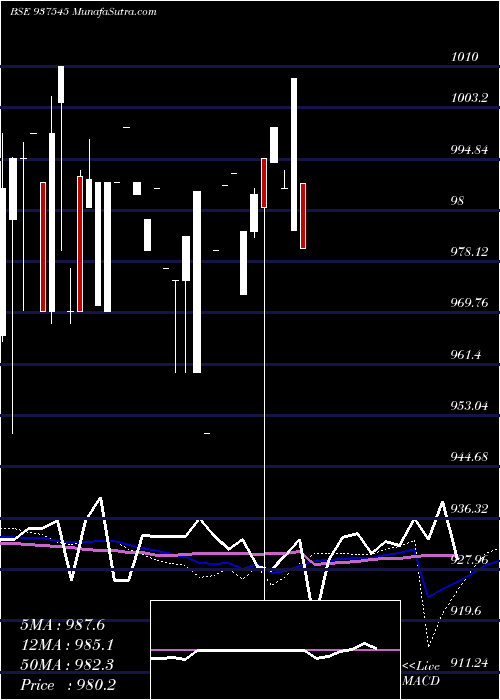
Task: Click inside the Live MACD inset chart
Action: click(x=275, y=650)
